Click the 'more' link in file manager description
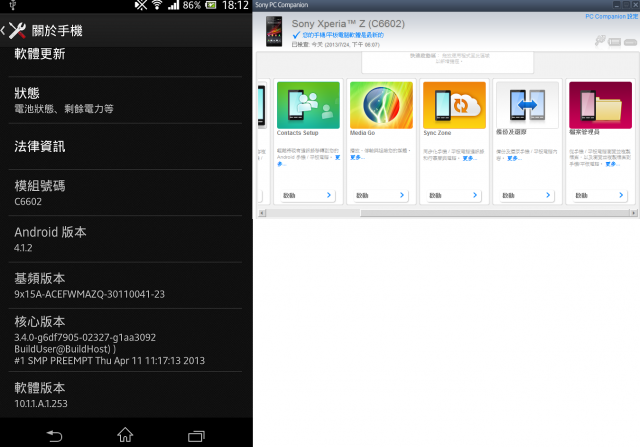This screenshot has height=447, width=640. tap(612, 164)
